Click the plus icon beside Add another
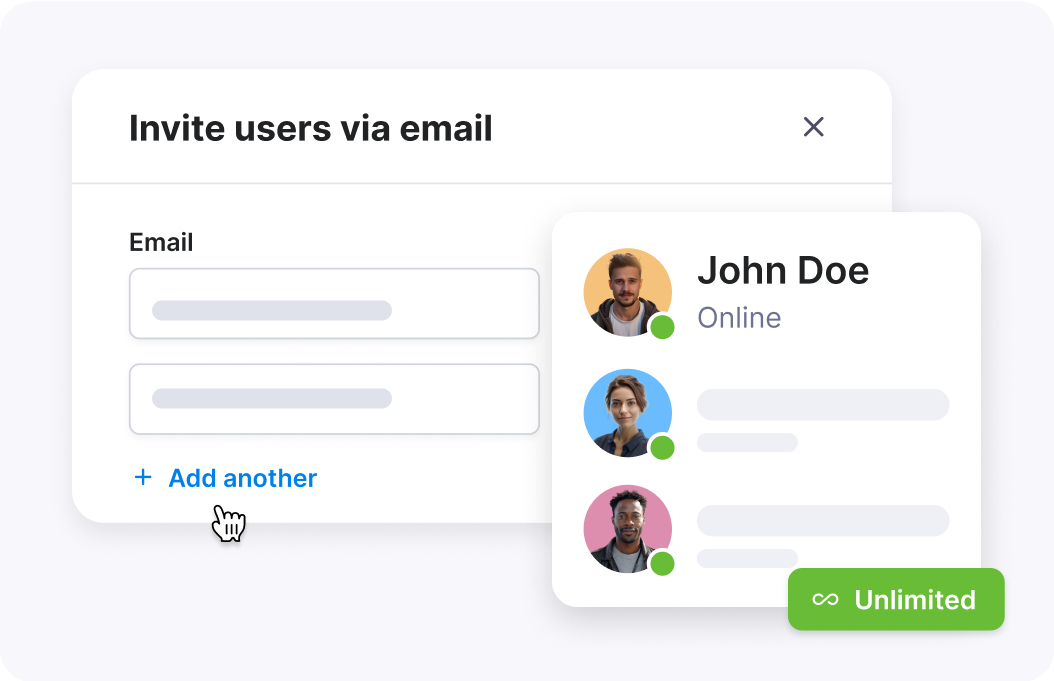This screenshot has height=681, width=1054. point(143,478)
